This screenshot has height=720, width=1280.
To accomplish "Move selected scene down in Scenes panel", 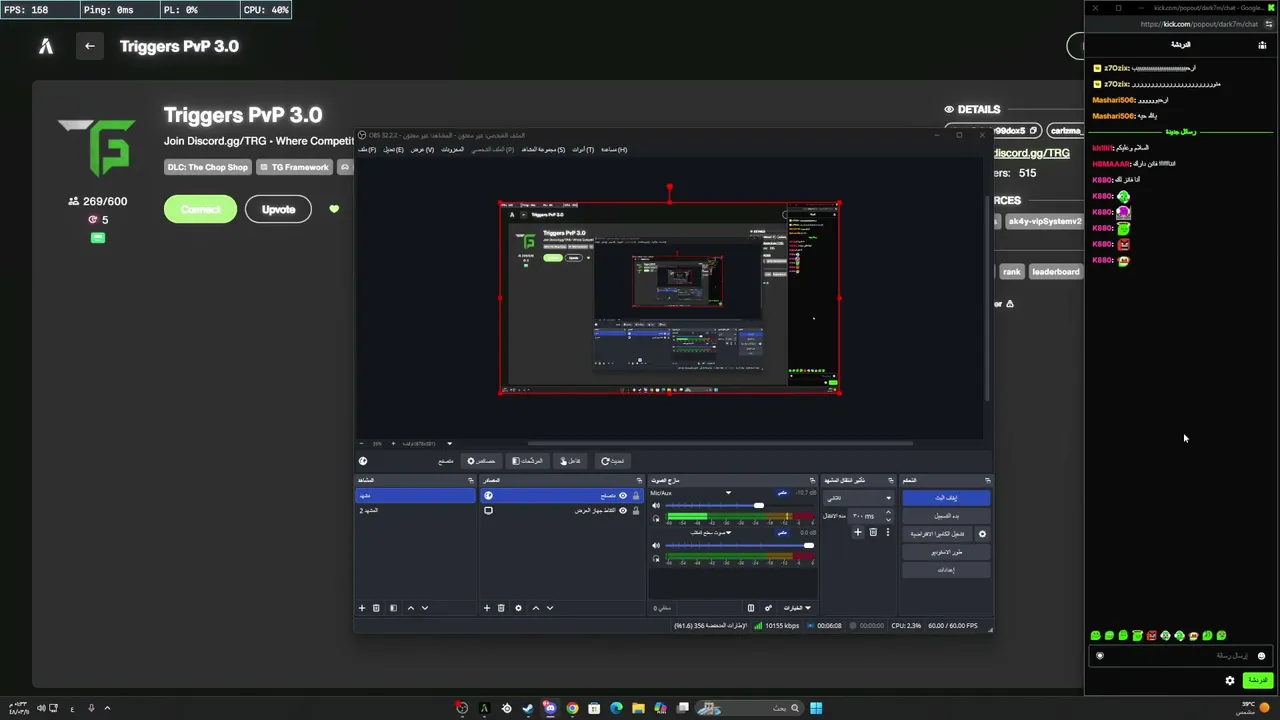I will click(424, 608).
